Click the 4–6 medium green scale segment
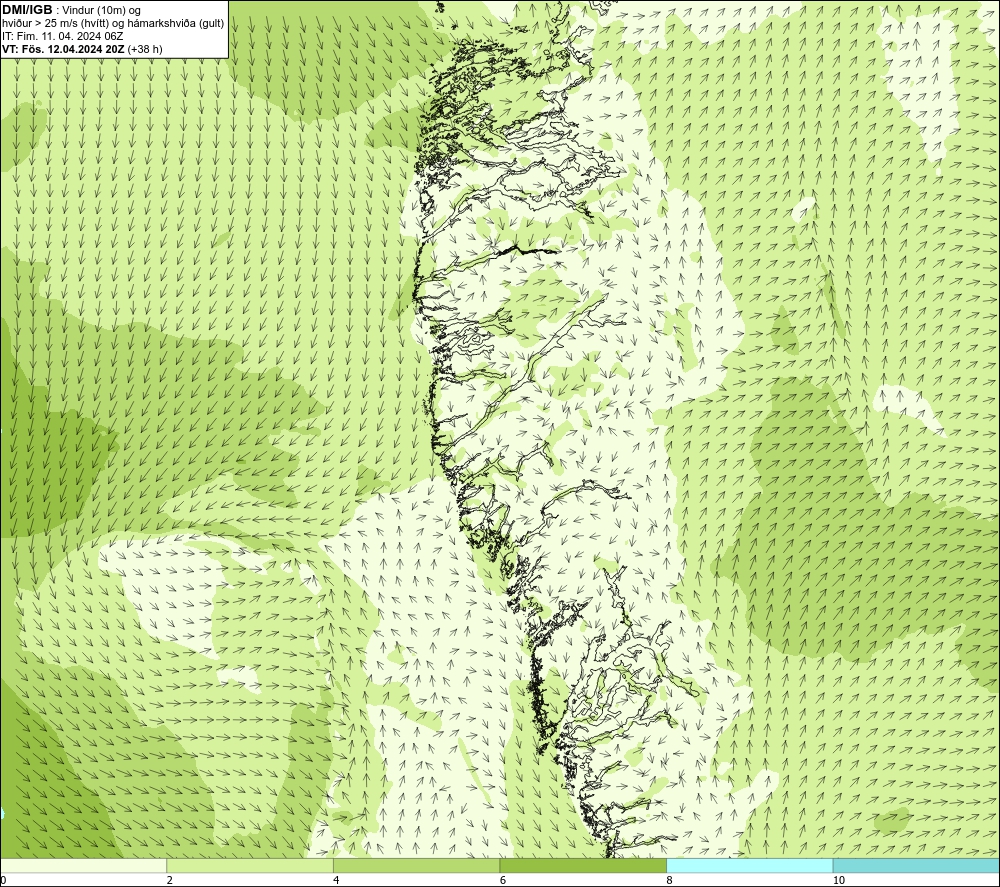 tap(416, 866)
